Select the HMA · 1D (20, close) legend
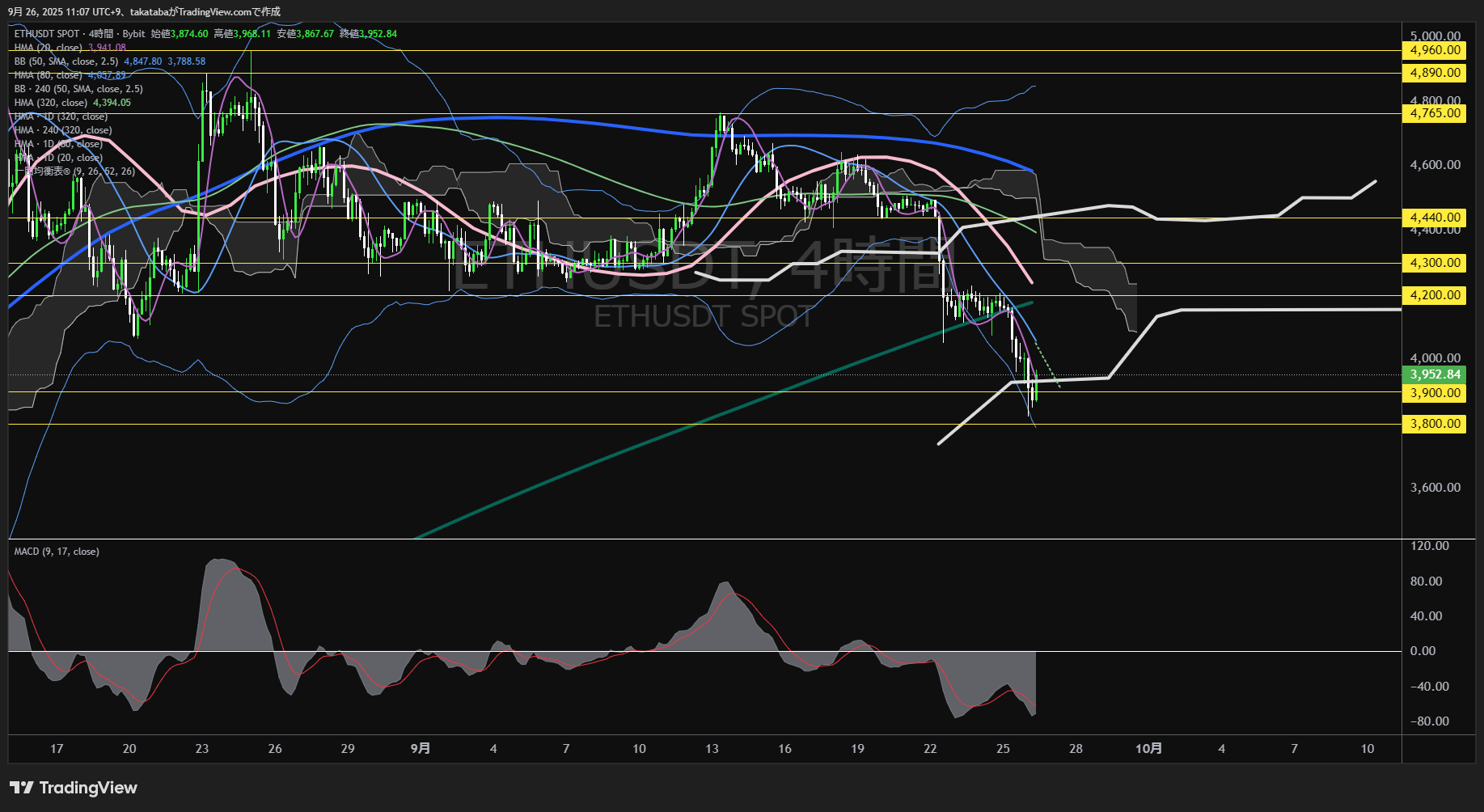 58,158
